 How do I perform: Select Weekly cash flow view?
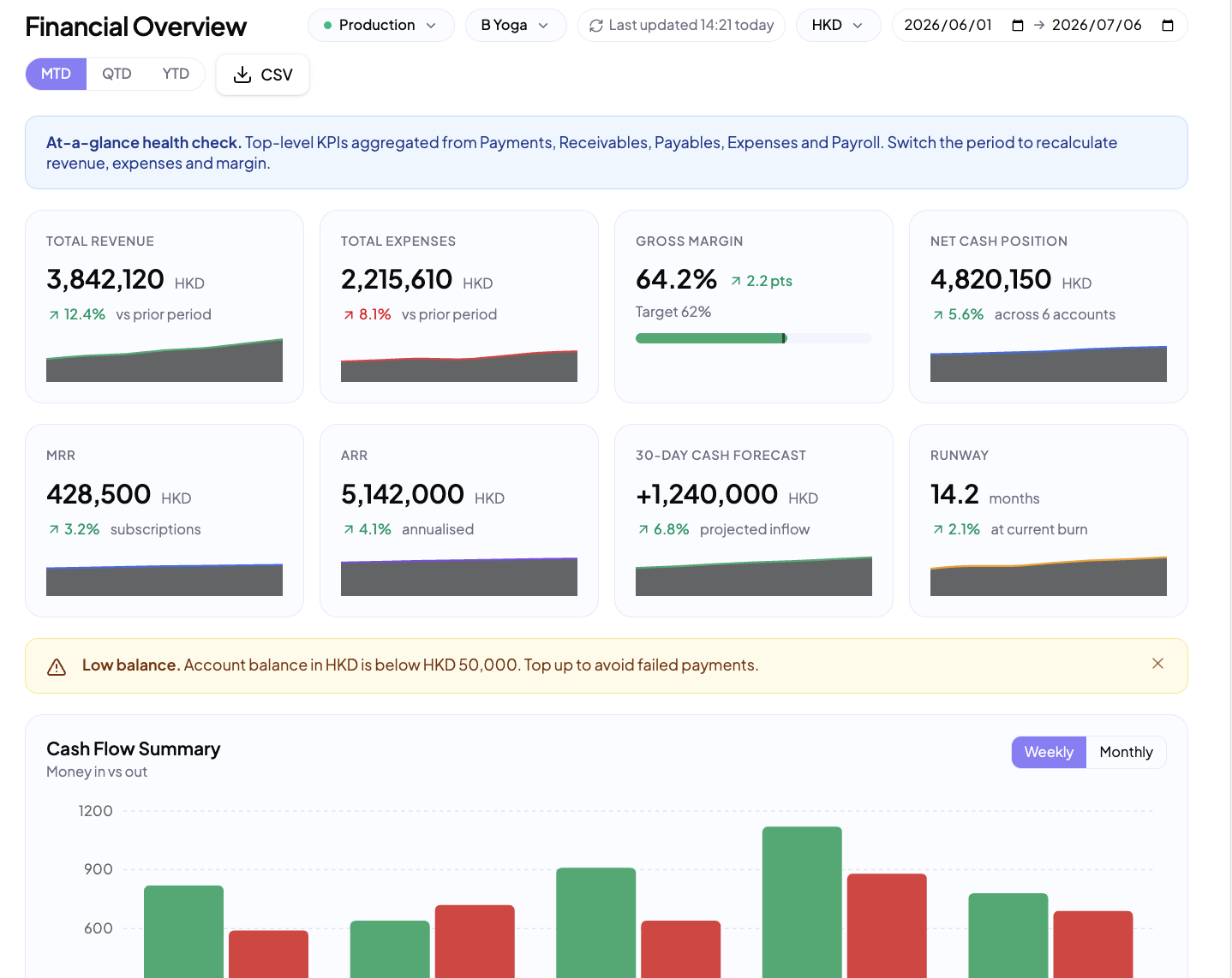pos(1049,752)
